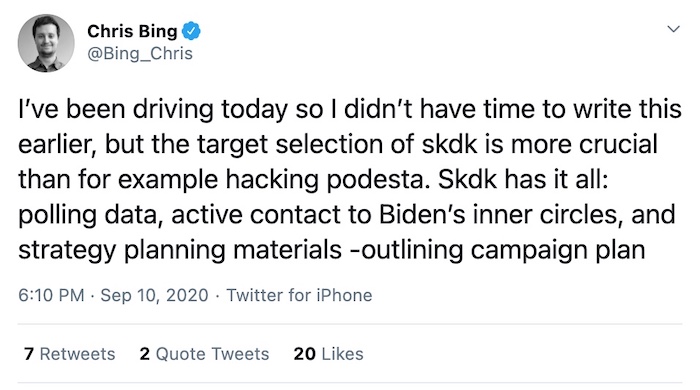This screenshot has height=390, width=700.
Task: Open the Chris Bing display name link
Action: tap(132, 31)
